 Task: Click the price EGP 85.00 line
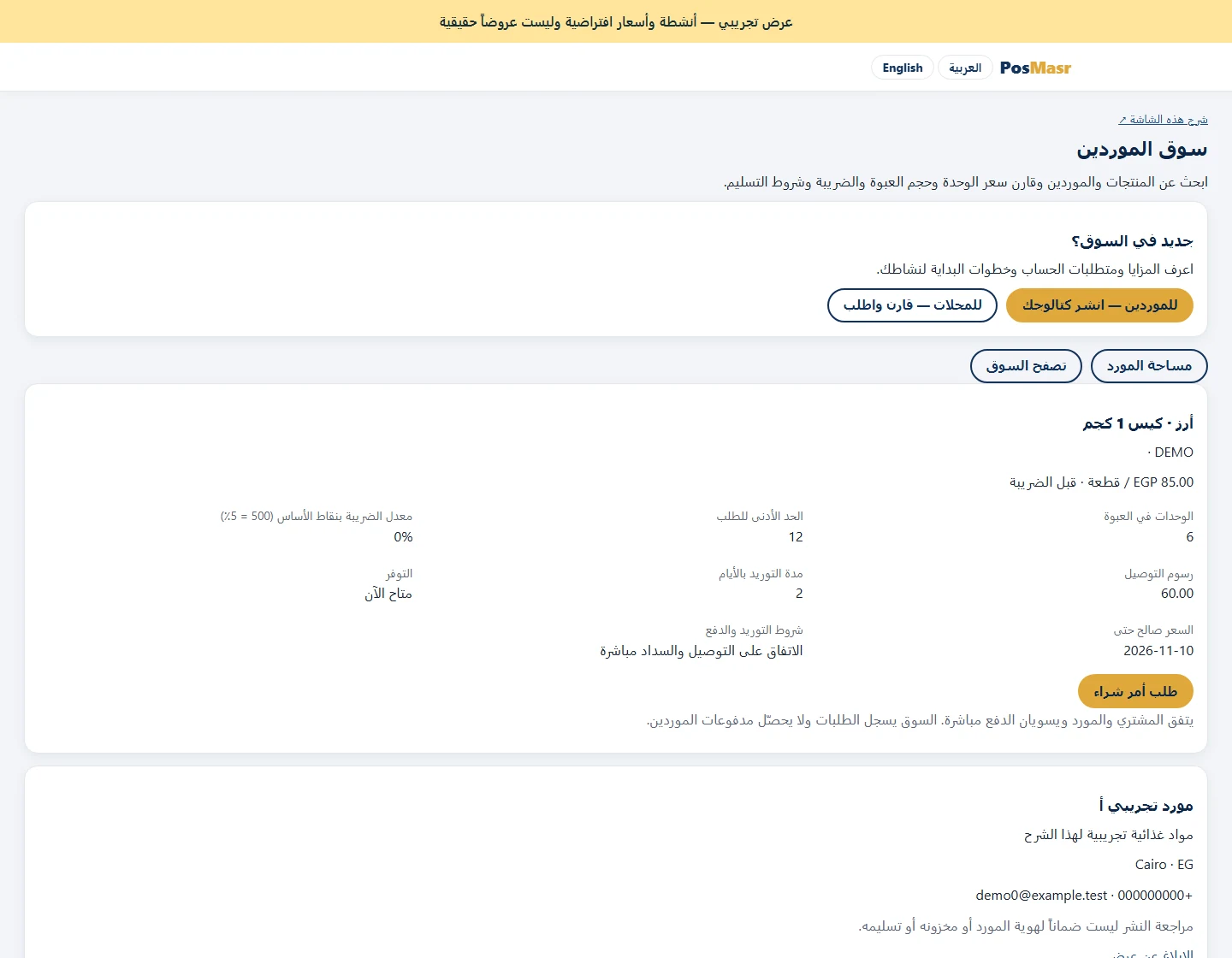click(1101, 482)
